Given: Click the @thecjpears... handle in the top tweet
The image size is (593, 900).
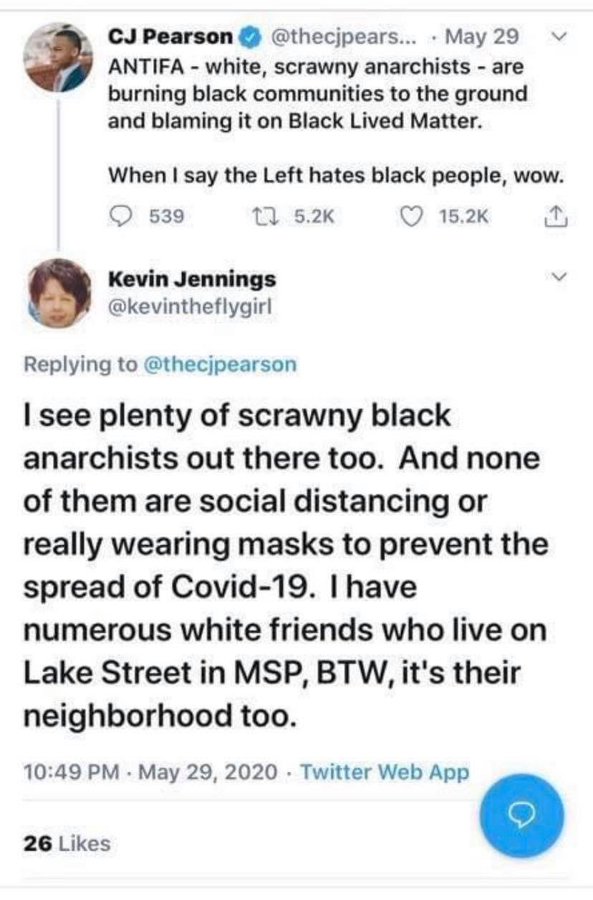Looking at the screenshot, I should 337,37.
